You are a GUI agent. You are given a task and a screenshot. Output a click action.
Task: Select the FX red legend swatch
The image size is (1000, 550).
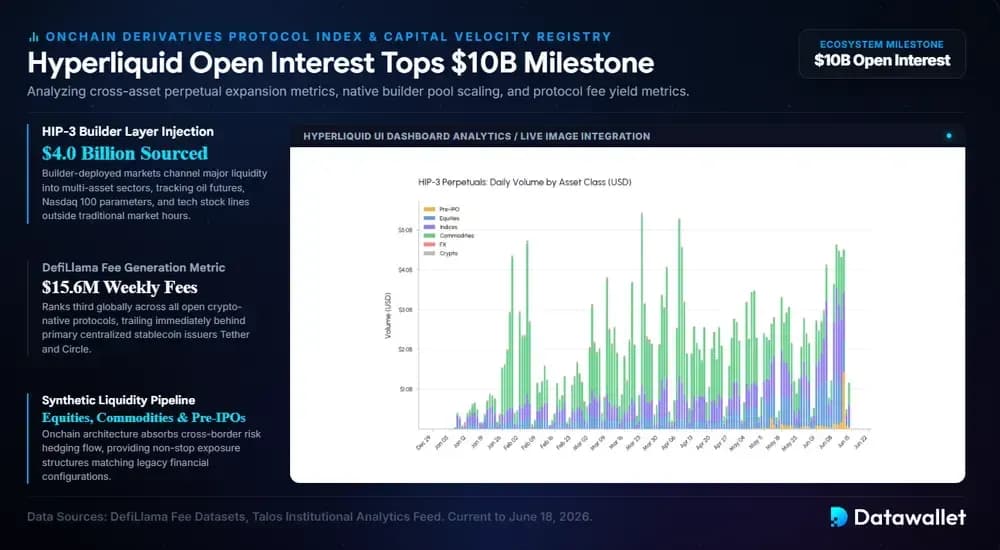coord(429,244)
